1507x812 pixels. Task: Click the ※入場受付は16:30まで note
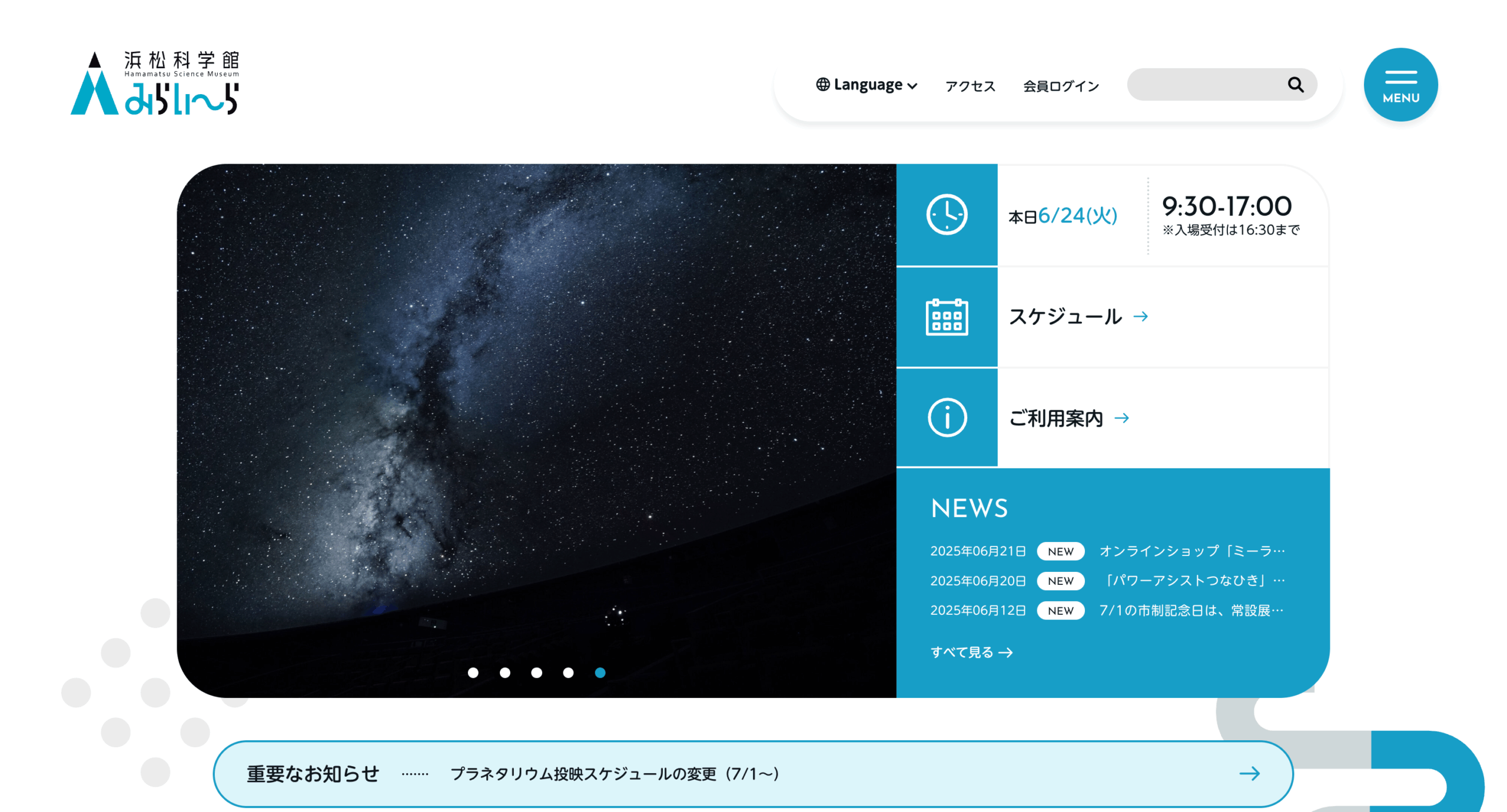(x=1230, y=229)
